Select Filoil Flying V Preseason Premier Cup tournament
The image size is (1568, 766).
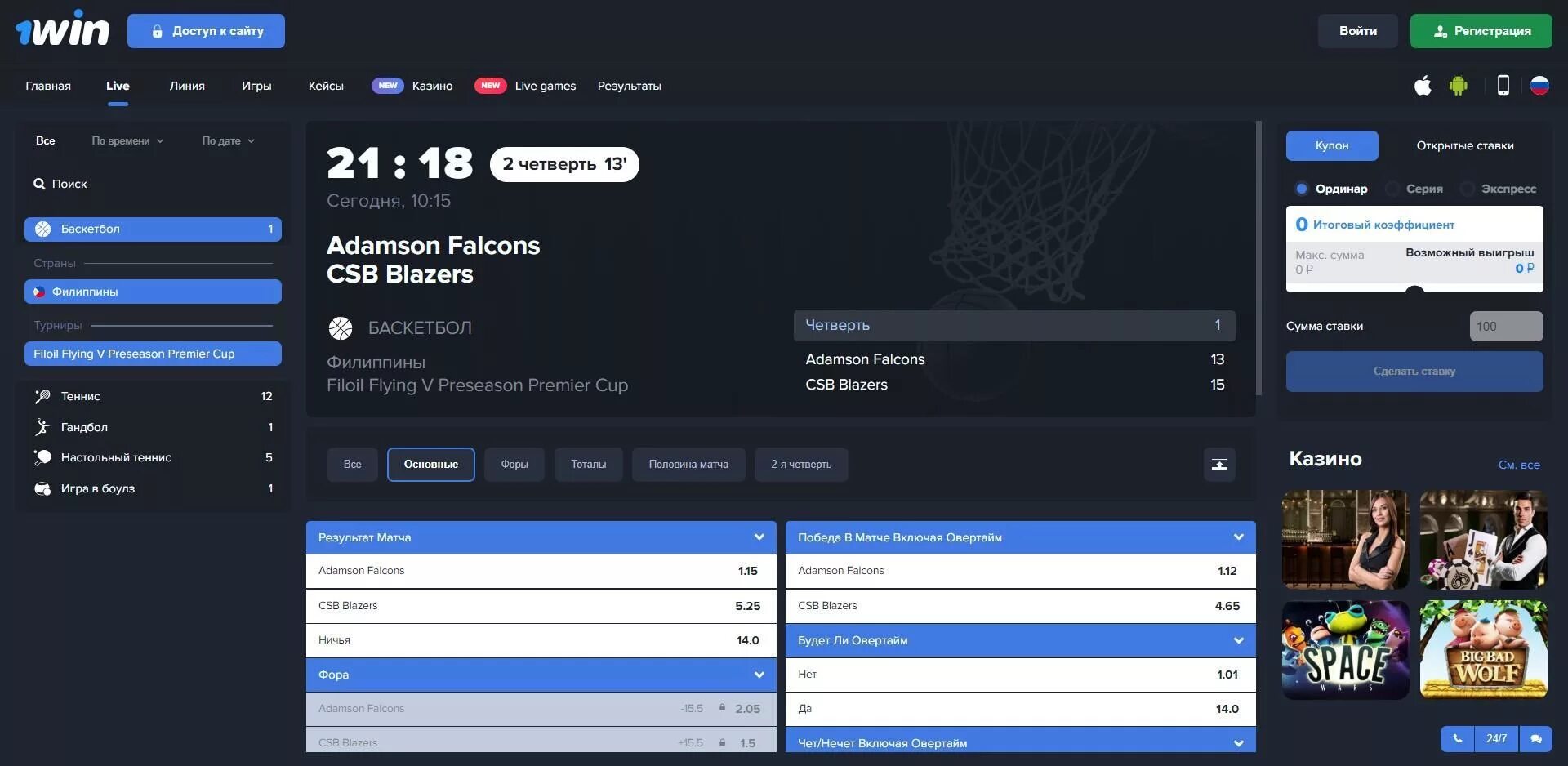point(153,354)
